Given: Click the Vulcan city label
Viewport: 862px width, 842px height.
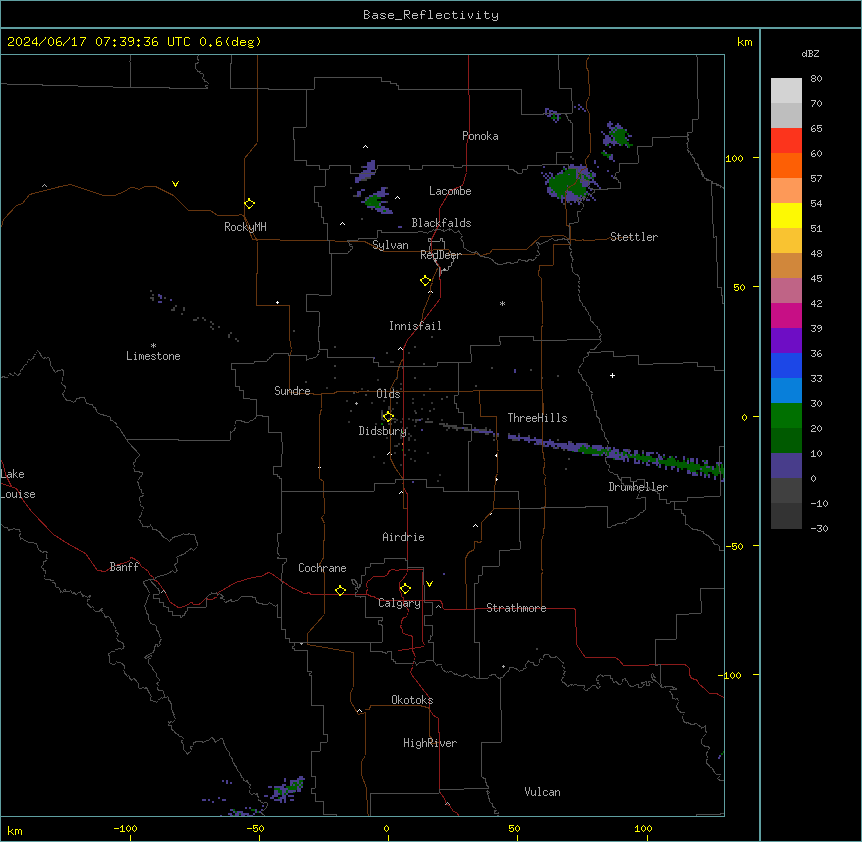Looking at the screenshot, I should pyautogui.click(x=542, y=792).
